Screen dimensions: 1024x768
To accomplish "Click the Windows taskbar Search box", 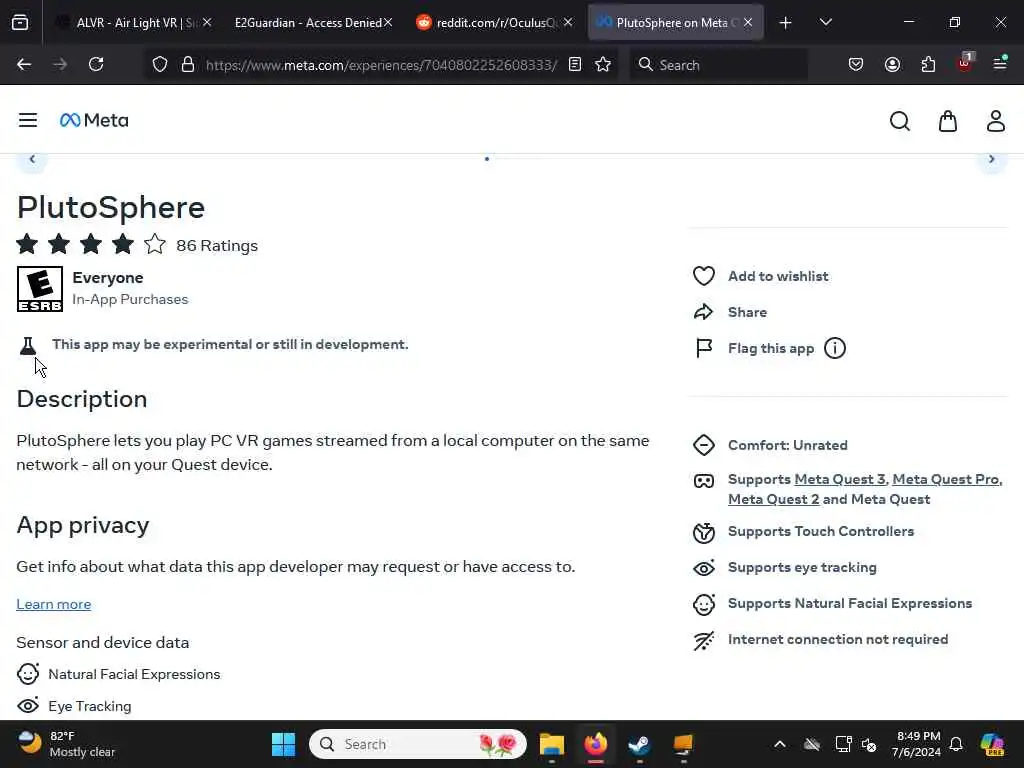I will 418,744.
